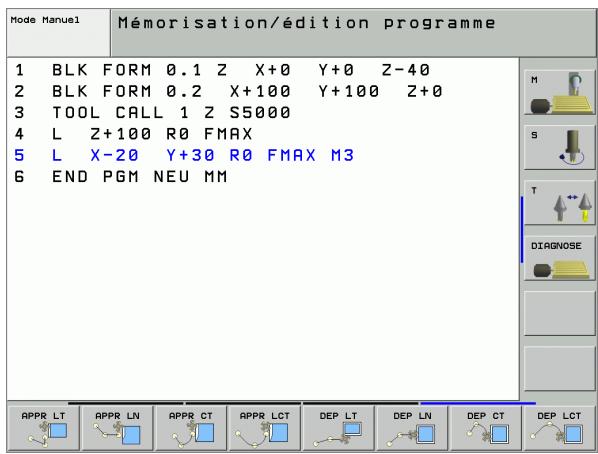598x454 pixels.
Task: Click the blue active soft-key row indicator
Action: click(x=478, y=403)
